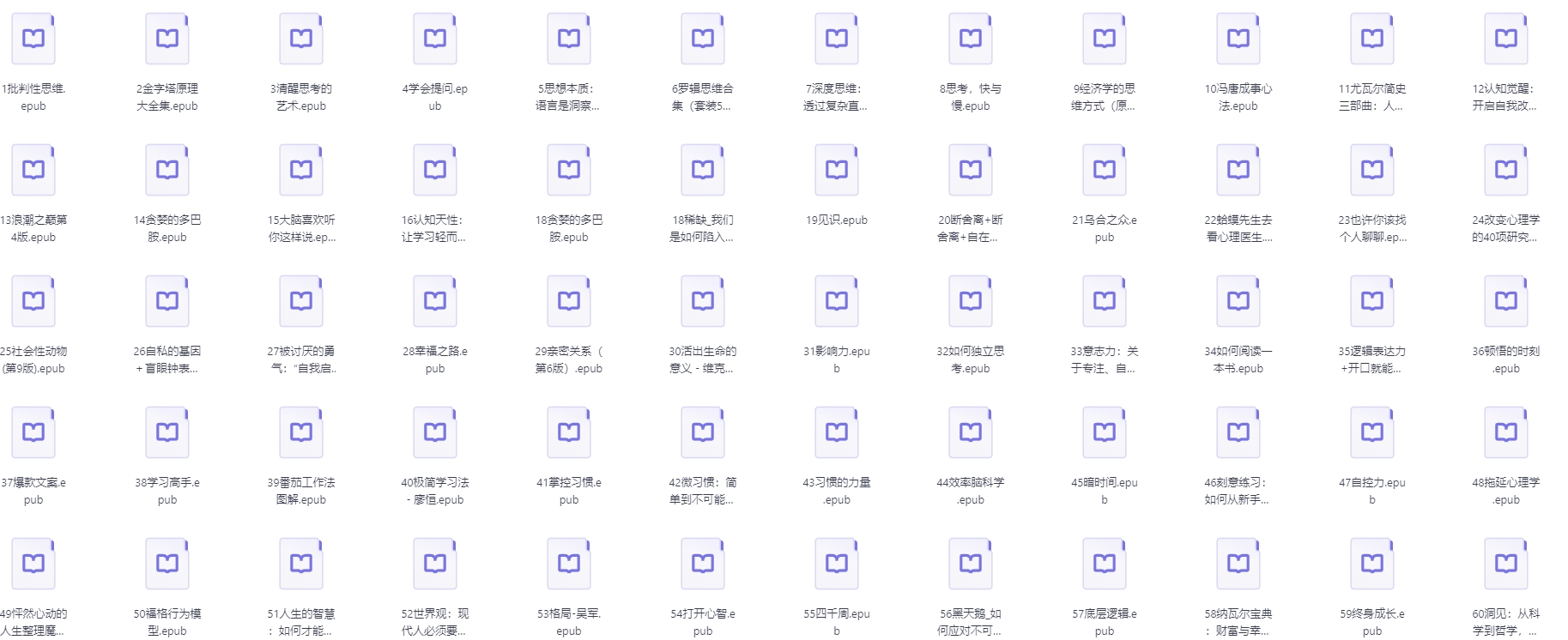Click the 59终身成长.epub file icon

tap(1372, 564)
